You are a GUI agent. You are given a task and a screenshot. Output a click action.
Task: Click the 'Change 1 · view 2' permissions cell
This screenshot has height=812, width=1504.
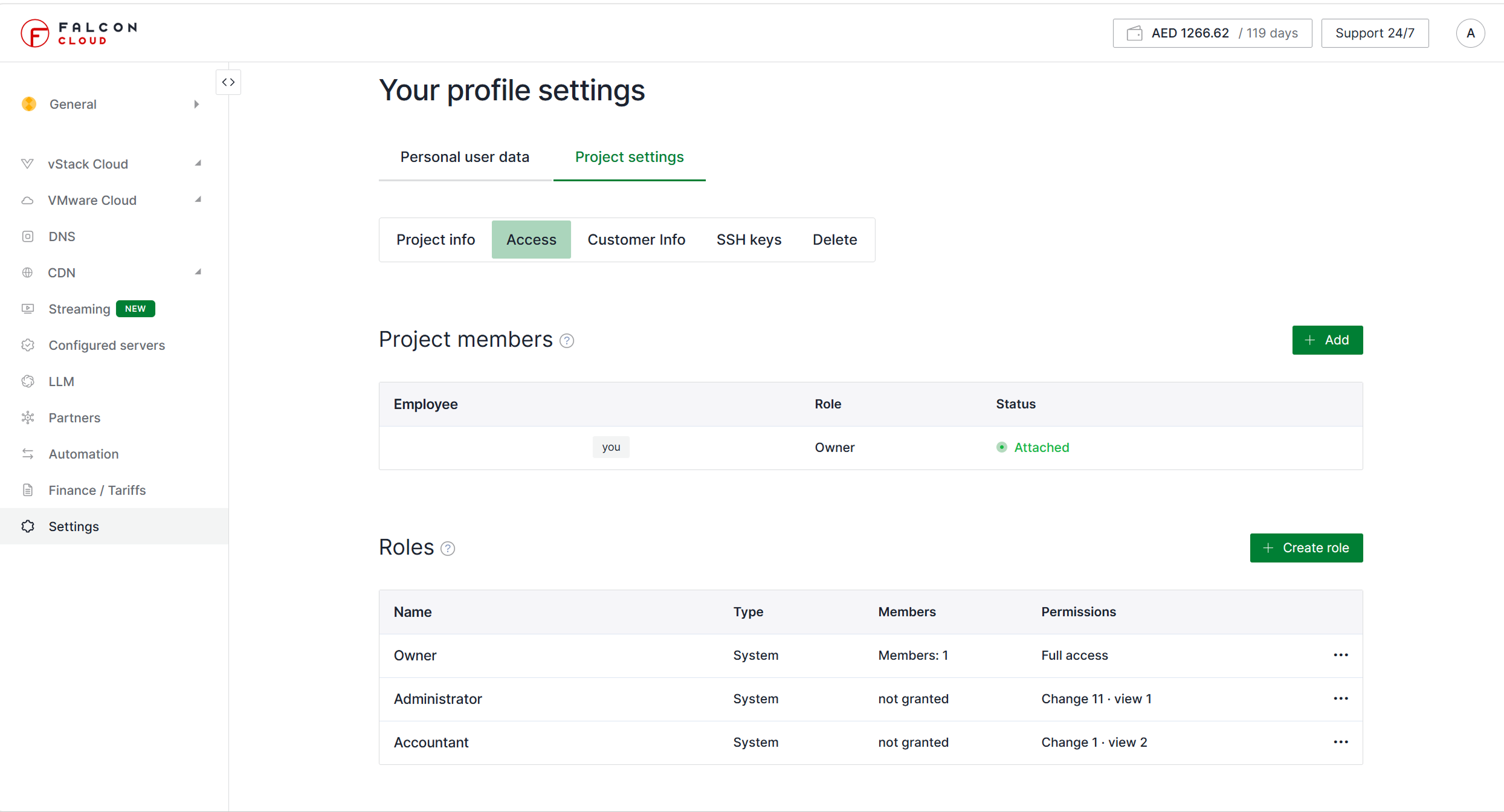click(x=1094, y=743)
